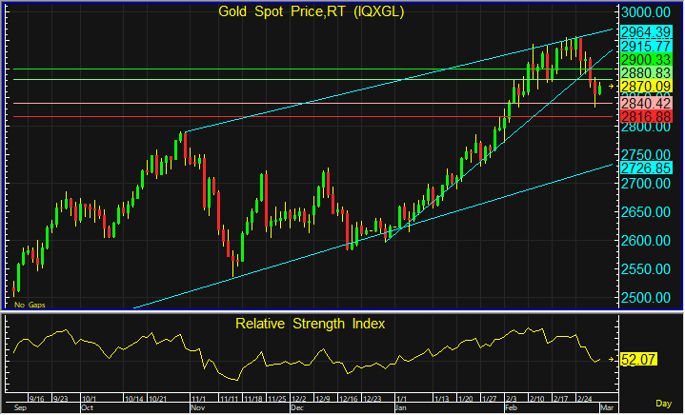Click the 1/27 date label

(x=489, y=399)
